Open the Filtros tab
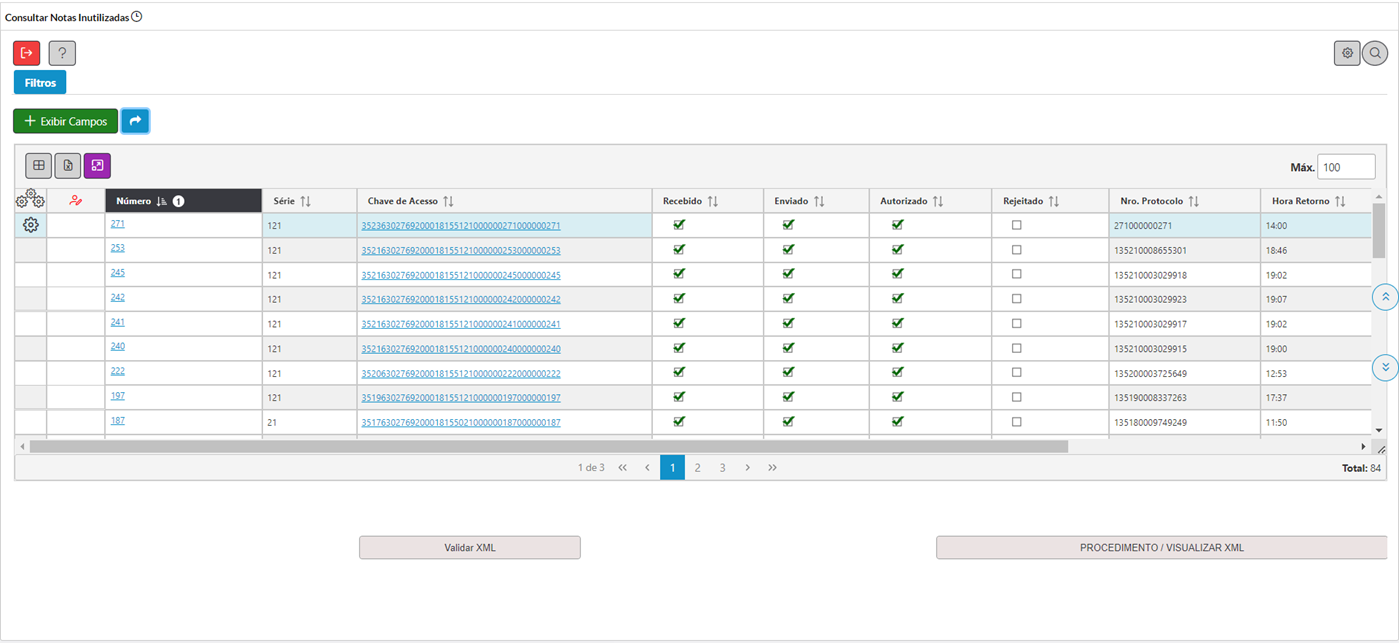Viewport: 1399px width, 643px height. coord(40,82)
